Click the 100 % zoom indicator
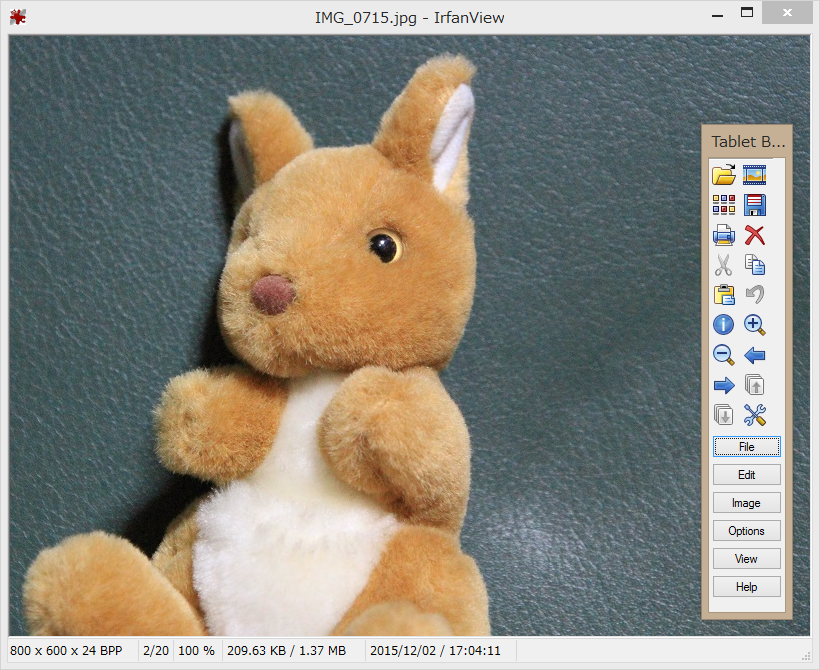The width and height of the screenshot is (820, 670). pyautogui.click(x=197, y=650)
